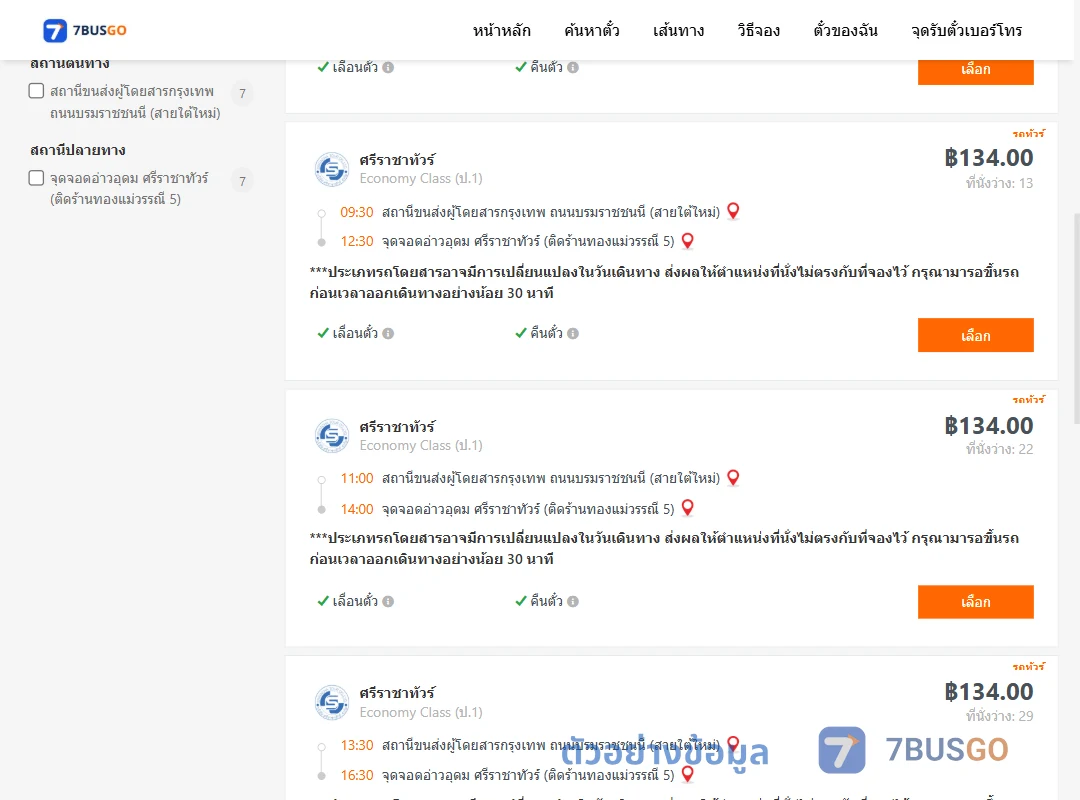Image resolution: width=1080 pixels, height=800 pixels.
Task: Click ฿134.00 price on 11:00 trip
Action: 989,425
